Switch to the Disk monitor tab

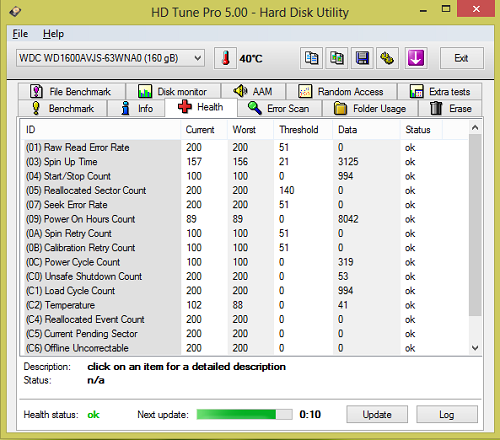[173, 91]
